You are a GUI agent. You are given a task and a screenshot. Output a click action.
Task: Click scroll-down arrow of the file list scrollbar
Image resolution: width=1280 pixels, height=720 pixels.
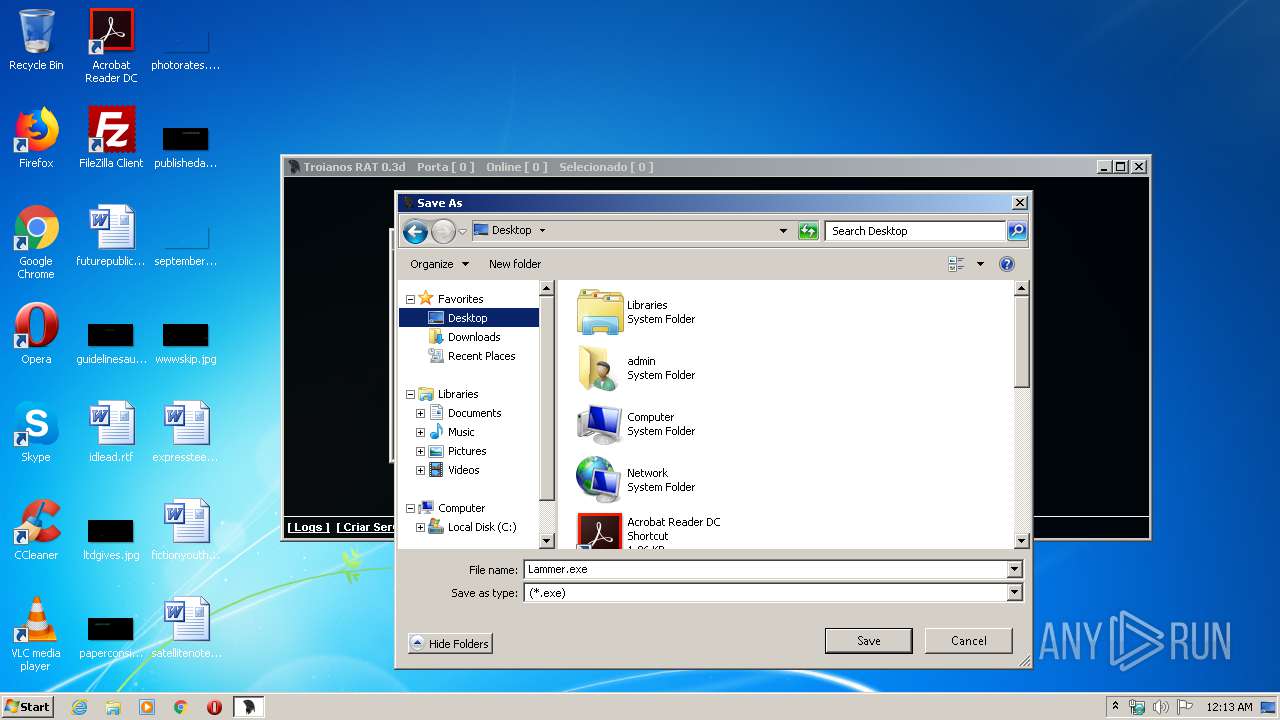[x=1021, y=541]
